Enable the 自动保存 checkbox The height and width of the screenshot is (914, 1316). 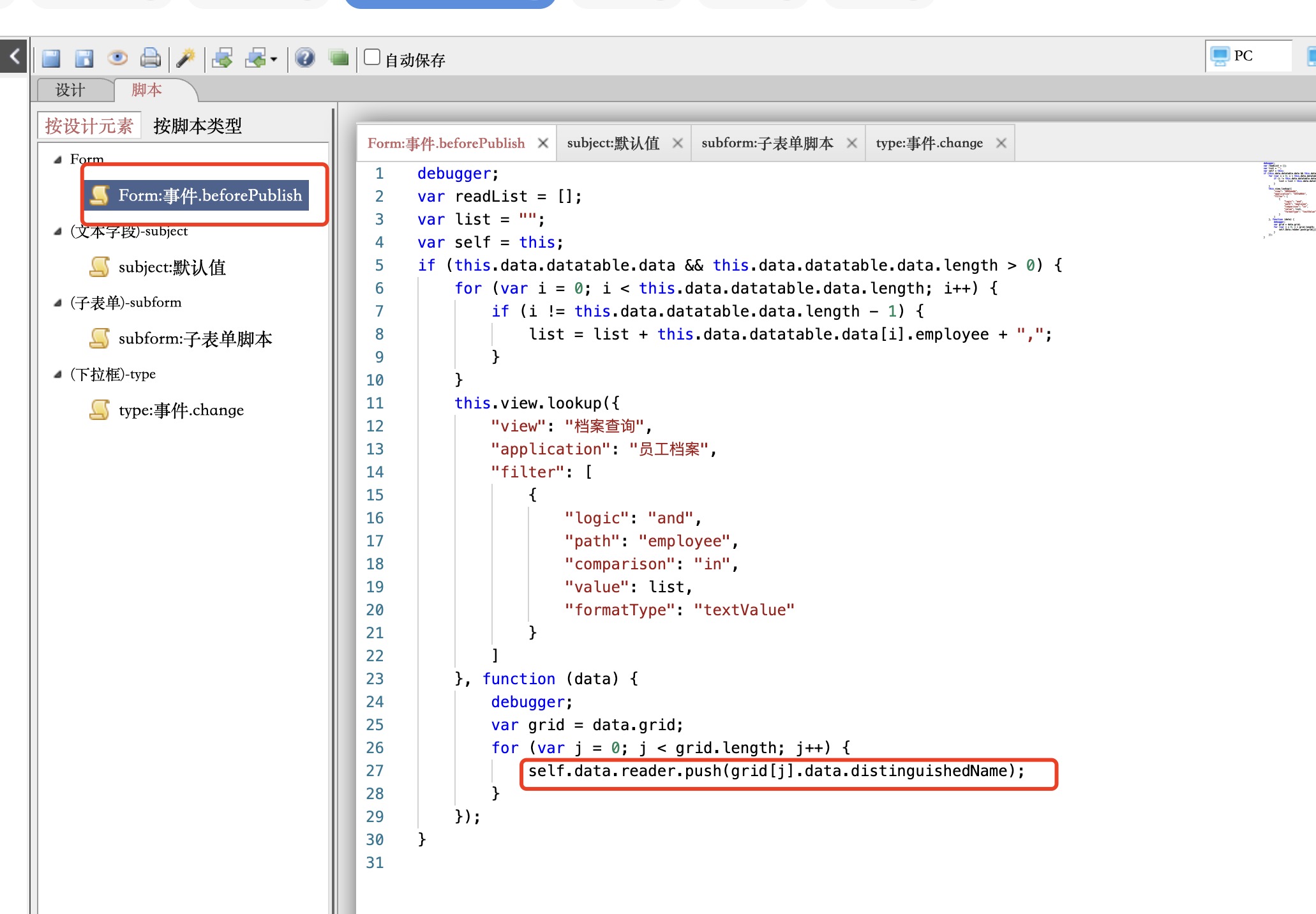click(372, 57)
